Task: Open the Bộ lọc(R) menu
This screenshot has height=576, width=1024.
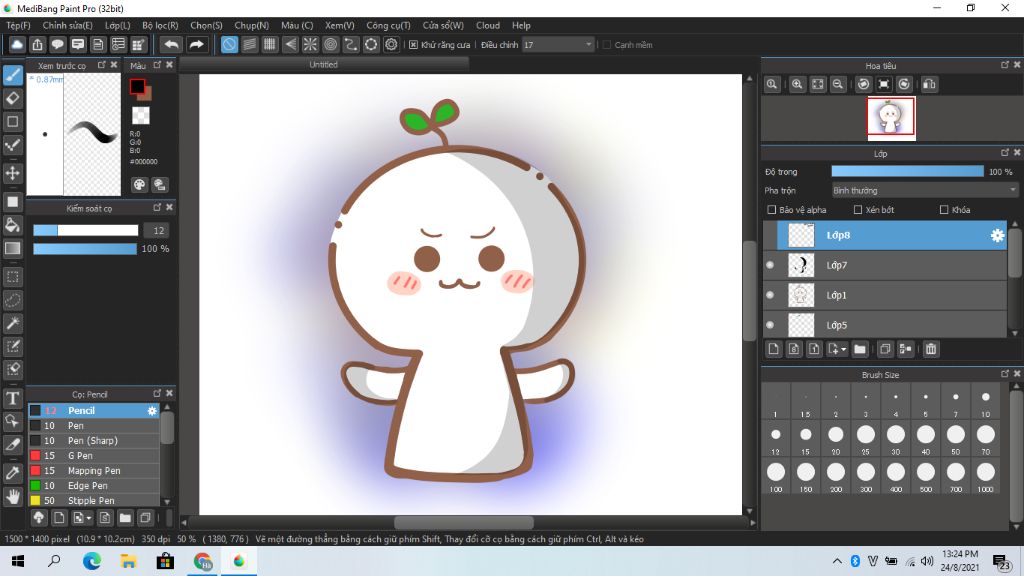Action: (160, 25)
